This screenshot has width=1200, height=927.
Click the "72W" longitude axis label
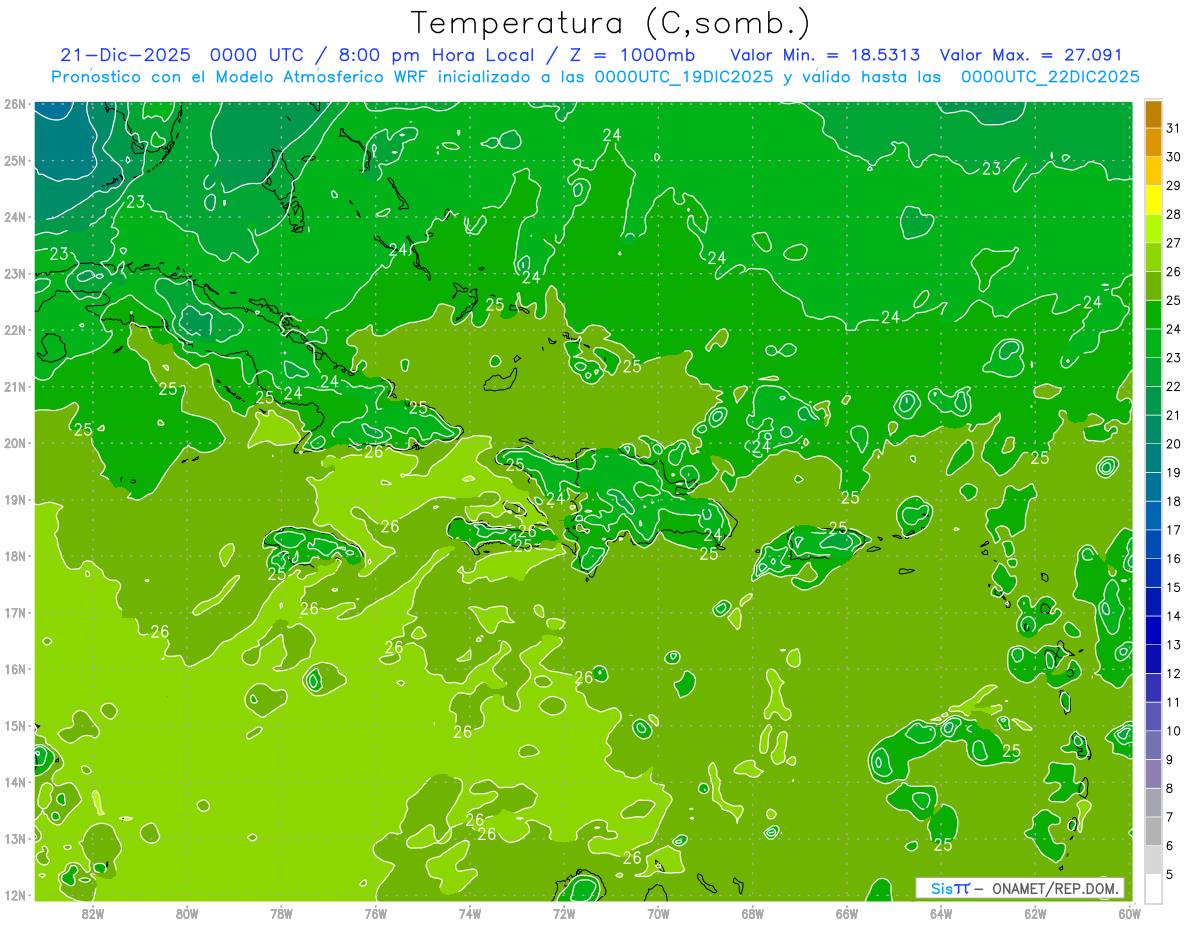pyautogui.click(x=564, y=913)
